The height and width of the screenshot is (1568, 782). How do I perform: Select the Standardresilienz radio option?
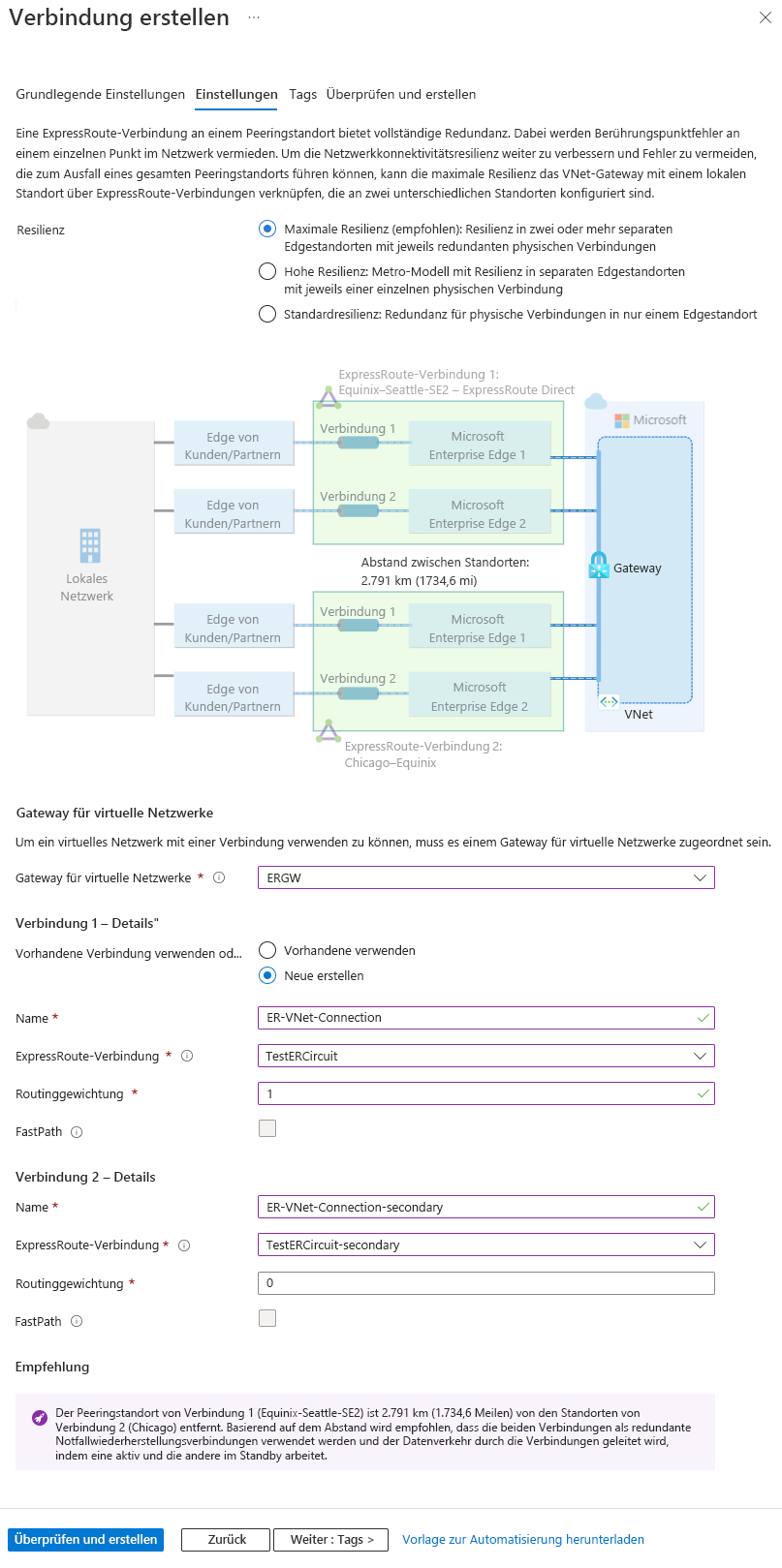267,314
